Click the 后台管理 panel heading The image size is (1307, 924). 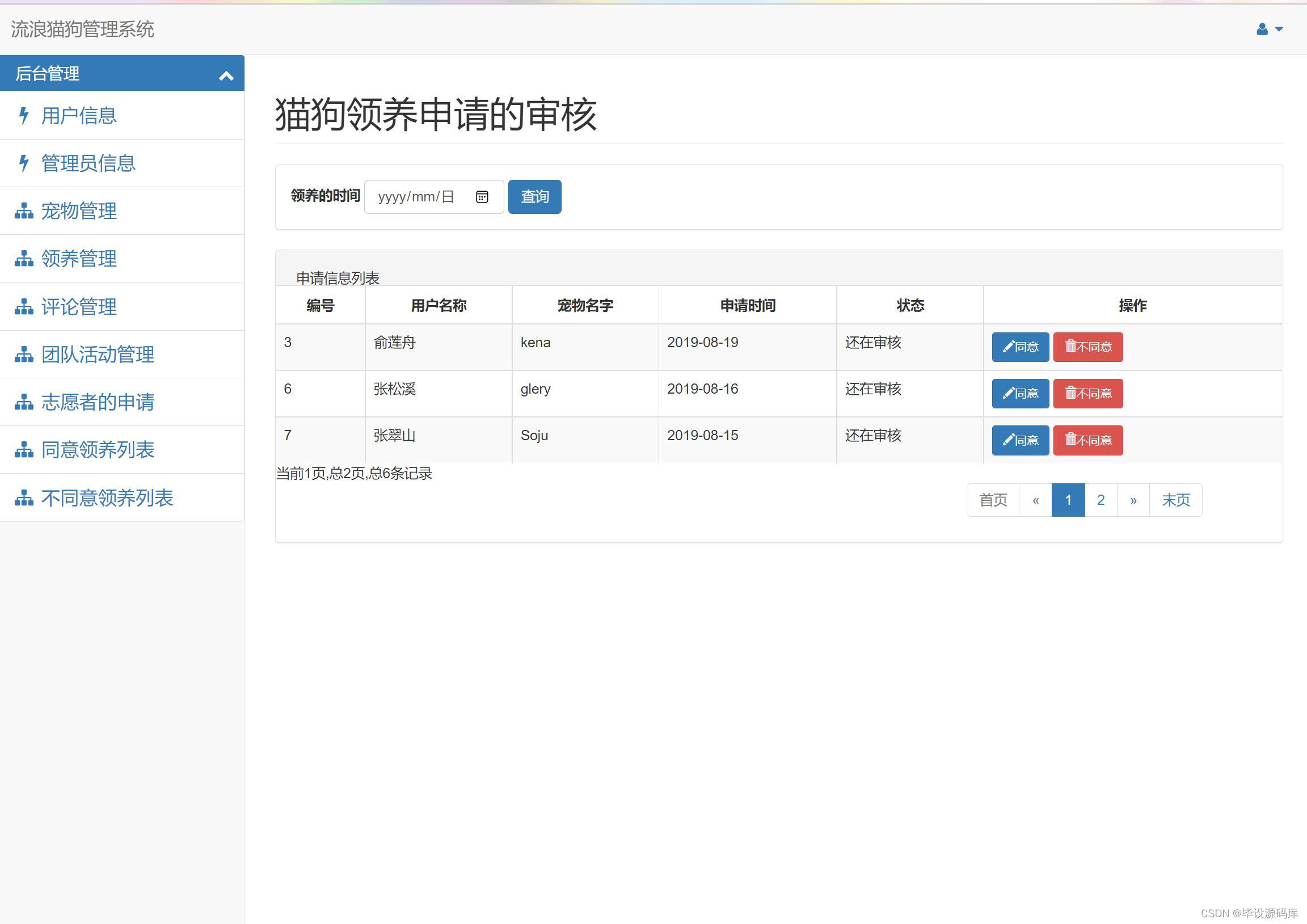[x=122, y=73]
